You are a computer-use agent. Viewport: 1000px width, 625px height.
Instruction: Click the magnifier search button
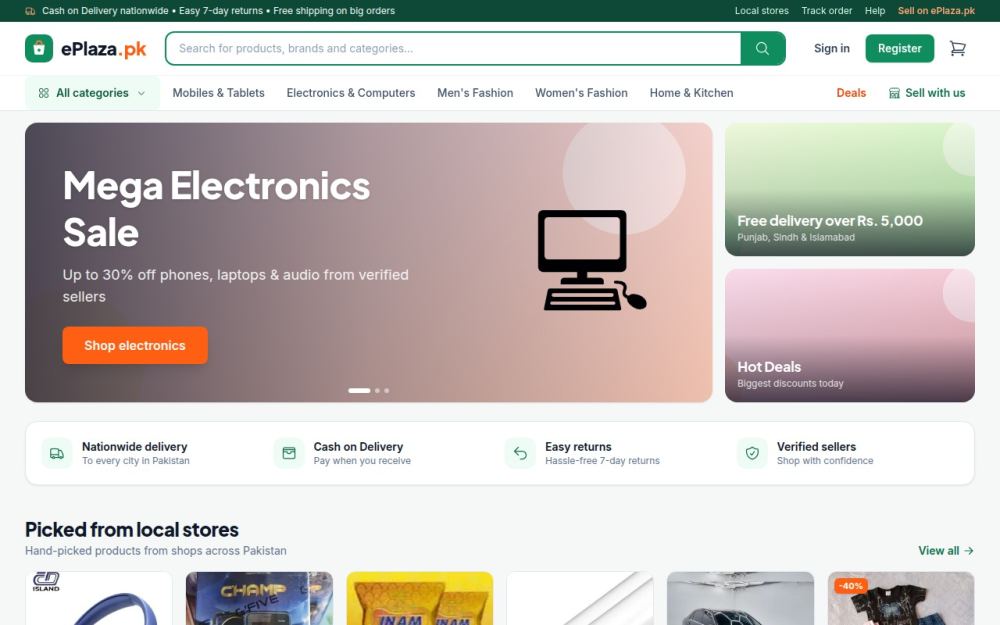[x=763, y=48]
